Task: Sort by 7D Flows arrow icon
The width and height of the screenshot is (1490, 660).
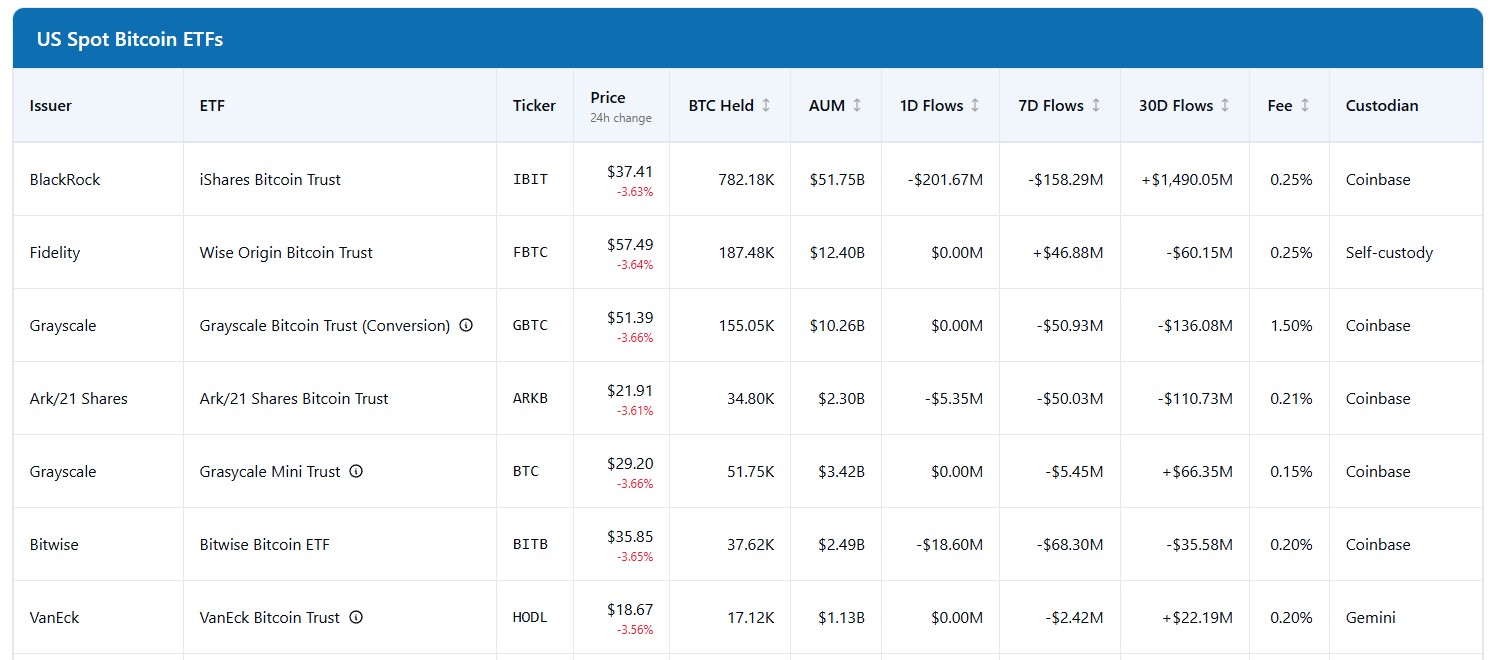Action: coord(1096,105)
